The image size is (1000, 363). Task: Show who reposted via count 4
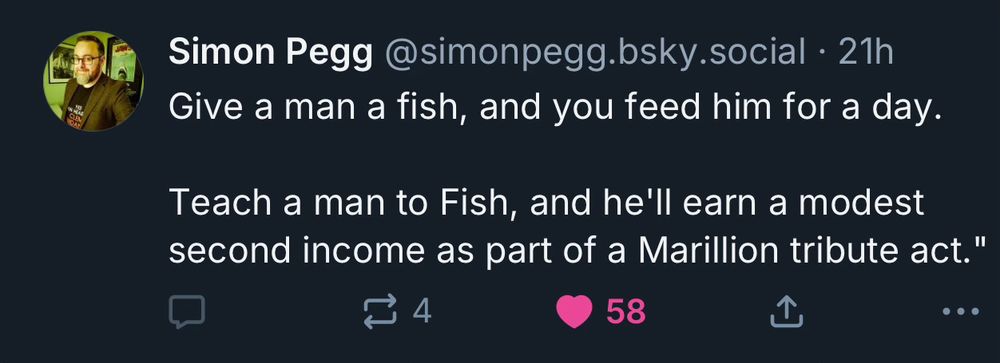tap(422, 312)
